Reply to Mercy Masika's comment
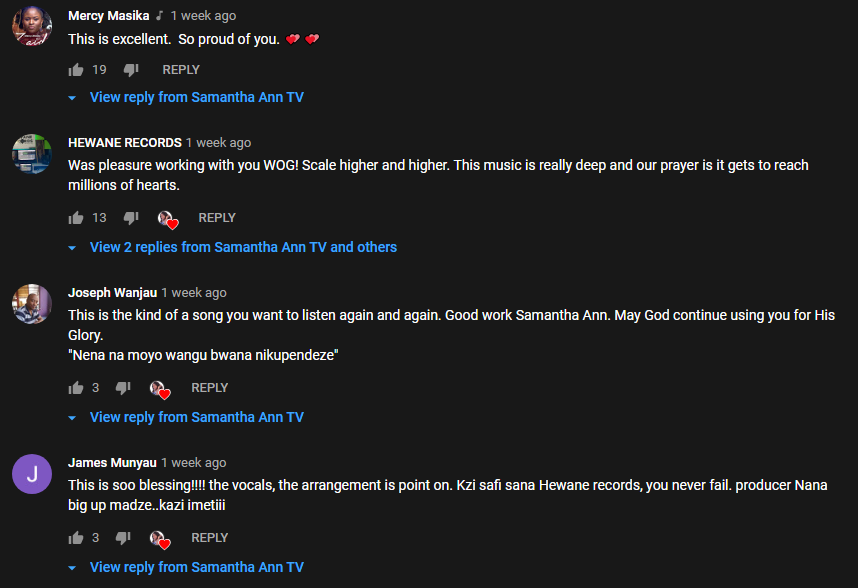The height and width of the screenshot is (588, 858). pos(181,70)
